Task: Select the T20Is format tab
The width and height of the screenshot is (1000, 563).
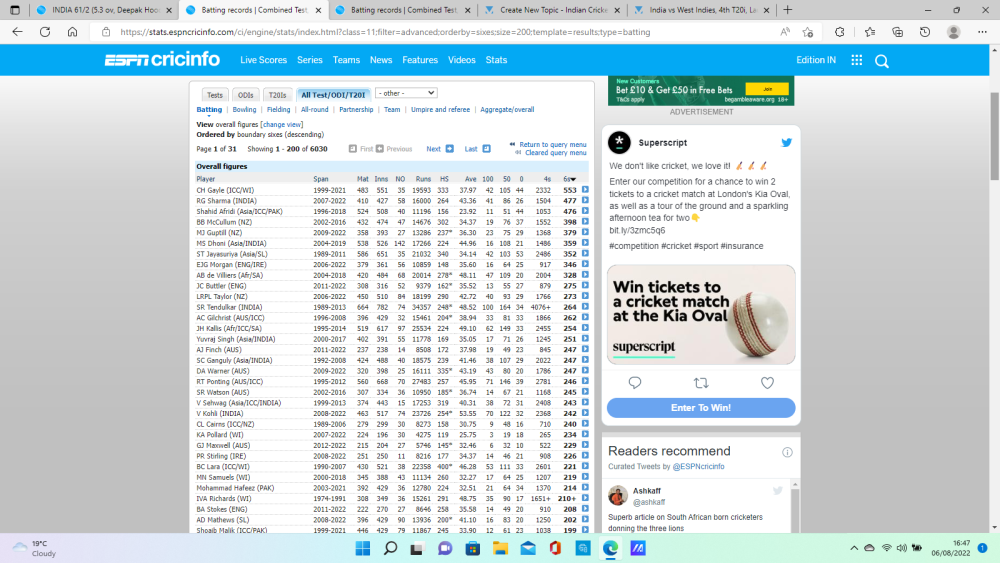Action: click(x=277, y=95)
